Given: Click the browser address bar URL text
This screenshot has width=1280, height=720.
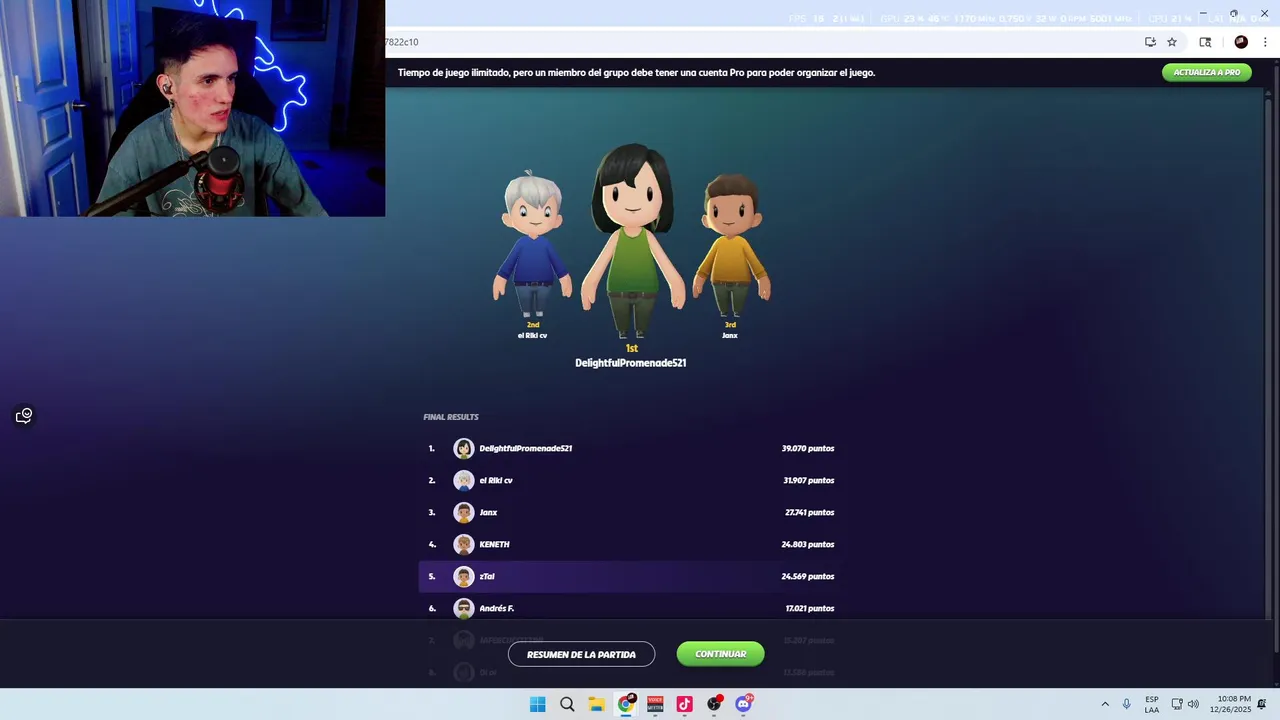Looking at the screenshot, I should [402, 42].
